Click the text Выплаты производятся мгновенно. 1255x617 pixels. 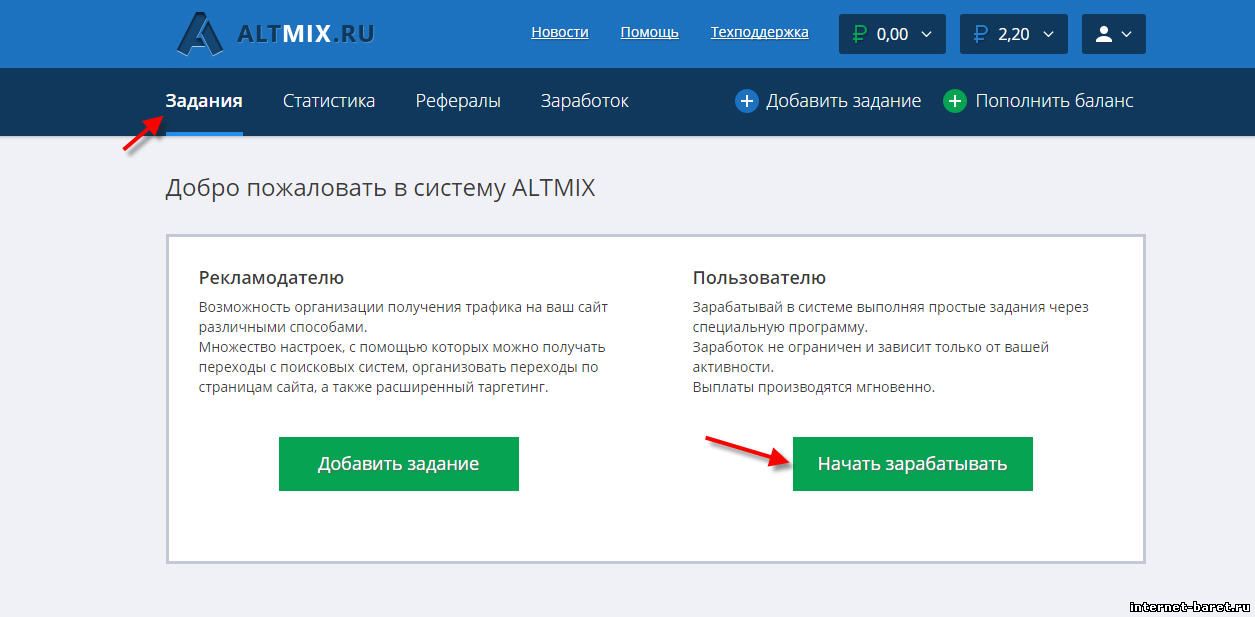pyautogui.click(x=814, y=387)
